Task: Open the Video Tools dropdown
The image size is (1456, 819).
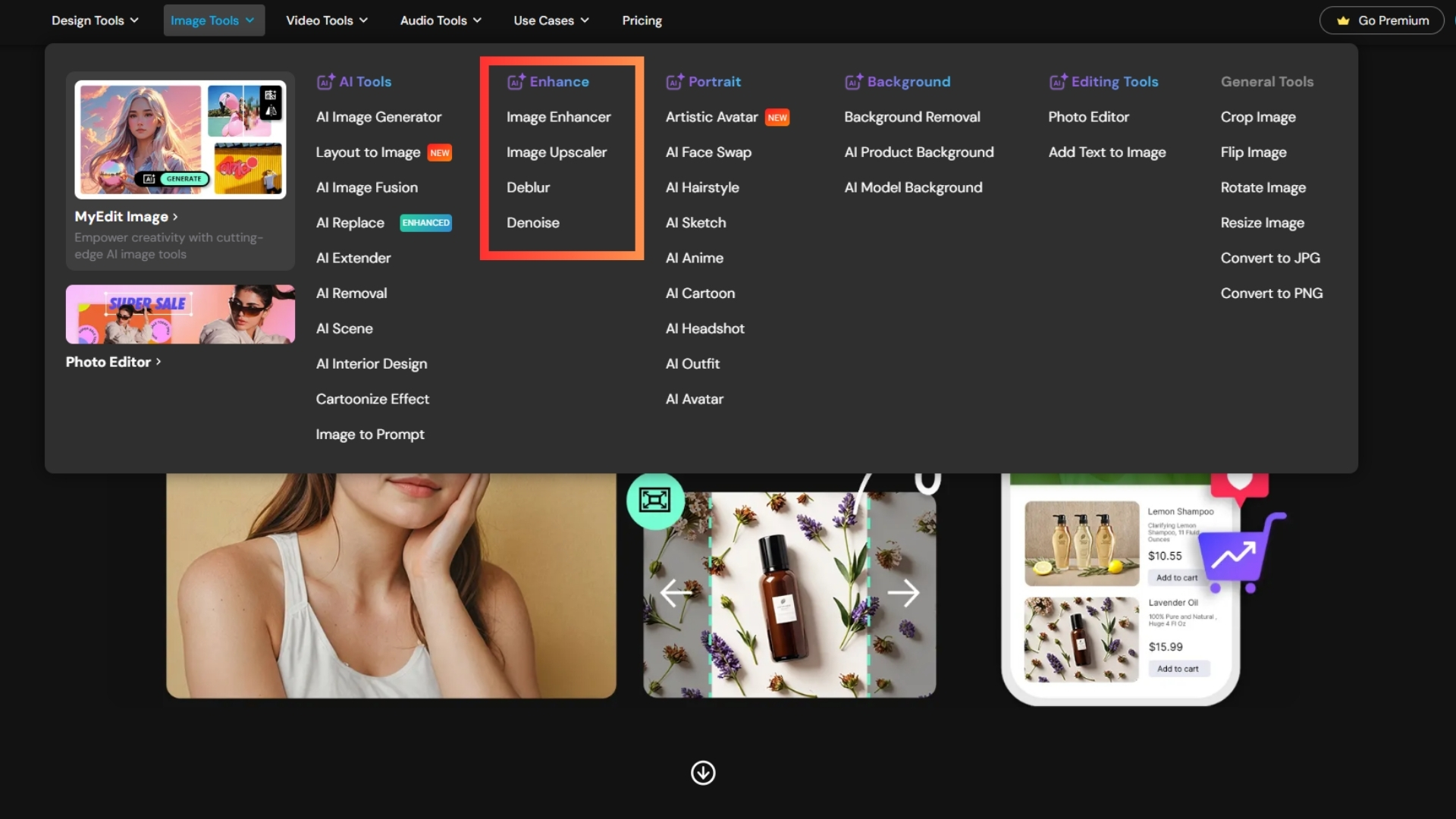Action: 326,20
